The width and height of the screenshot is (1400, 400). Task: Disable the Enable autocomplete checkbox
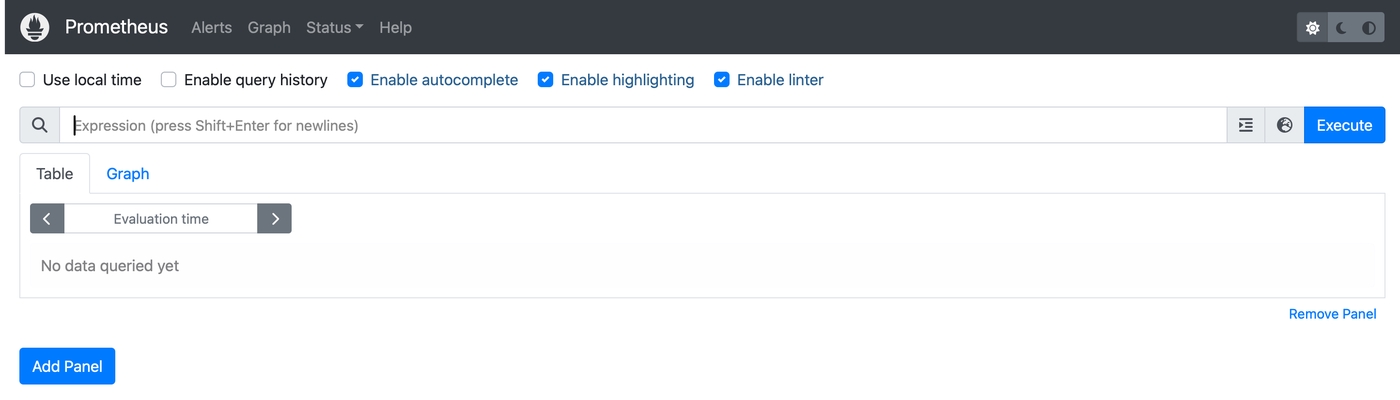point(355,80)
